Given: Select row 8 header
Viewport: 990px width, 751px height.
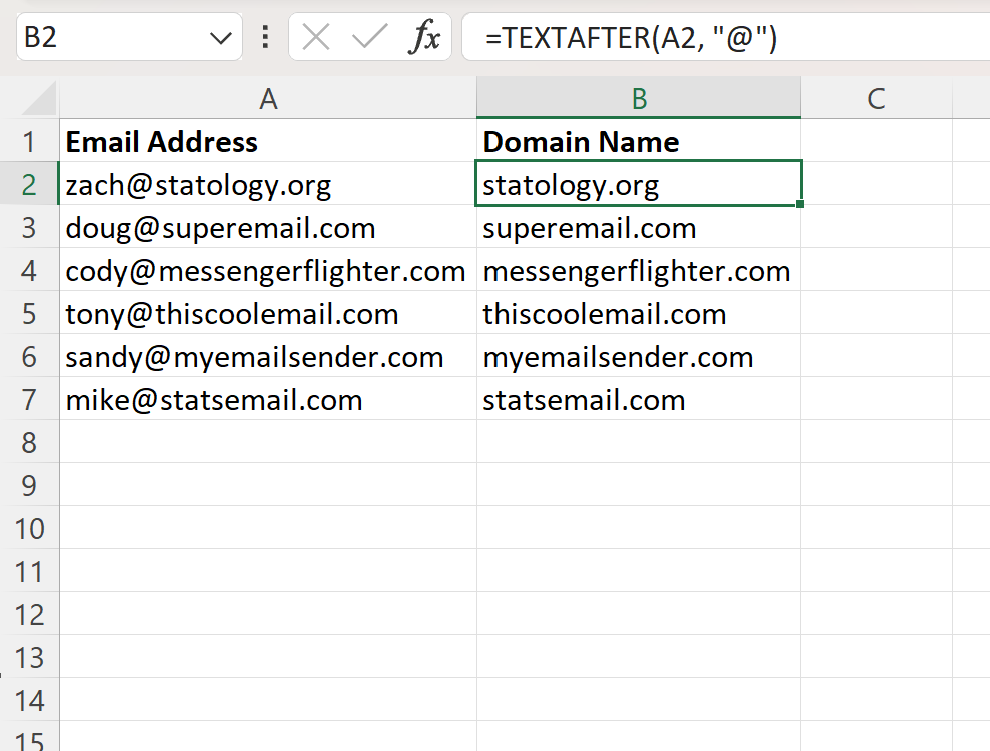Looking at the screenshot, I should tap(29, 442).
